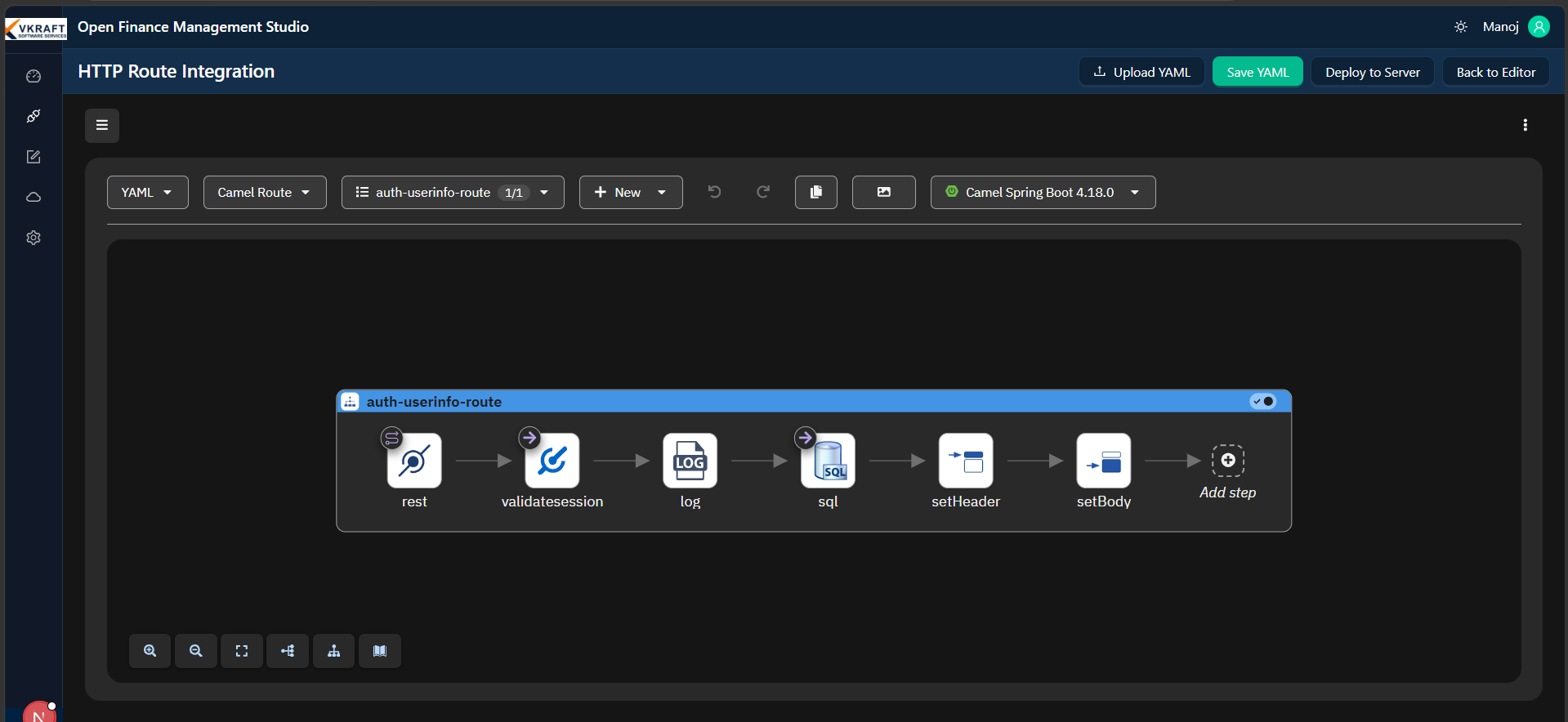Open the edit pencil sidebar icon

tap(34, 157)
